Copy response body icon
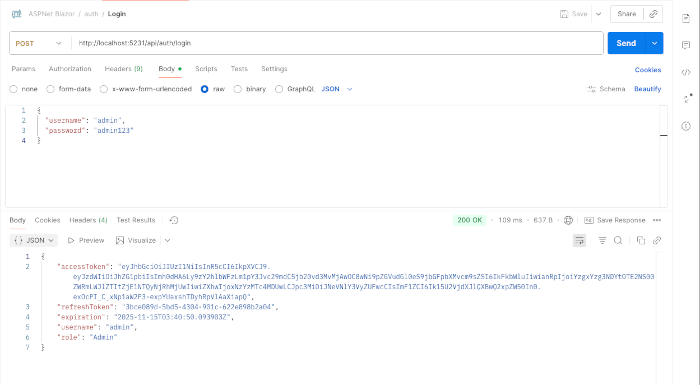Screen dimensions: 700x385 click(x=641, y=240)
